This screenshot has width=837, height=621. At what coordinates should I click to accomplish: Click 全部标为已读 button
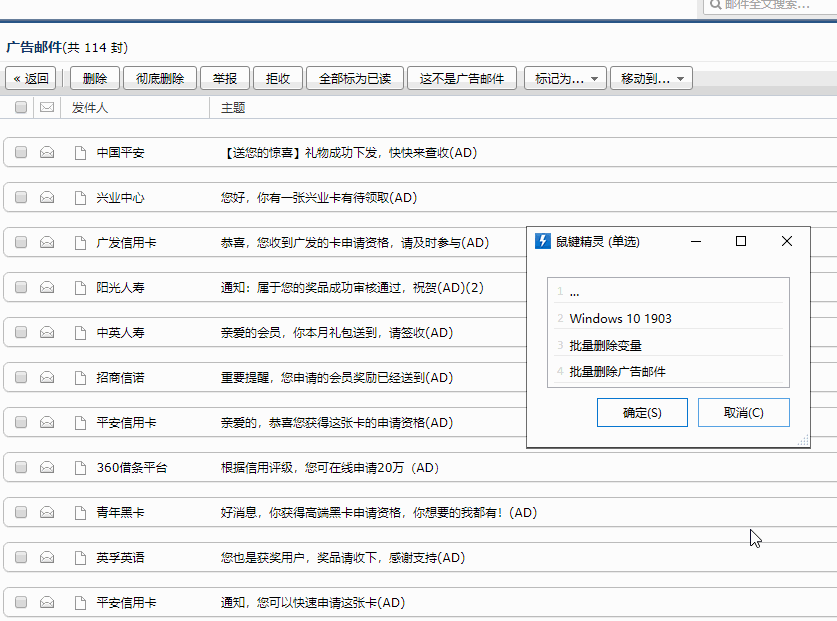pyautogui.click(x=354, y=78)
